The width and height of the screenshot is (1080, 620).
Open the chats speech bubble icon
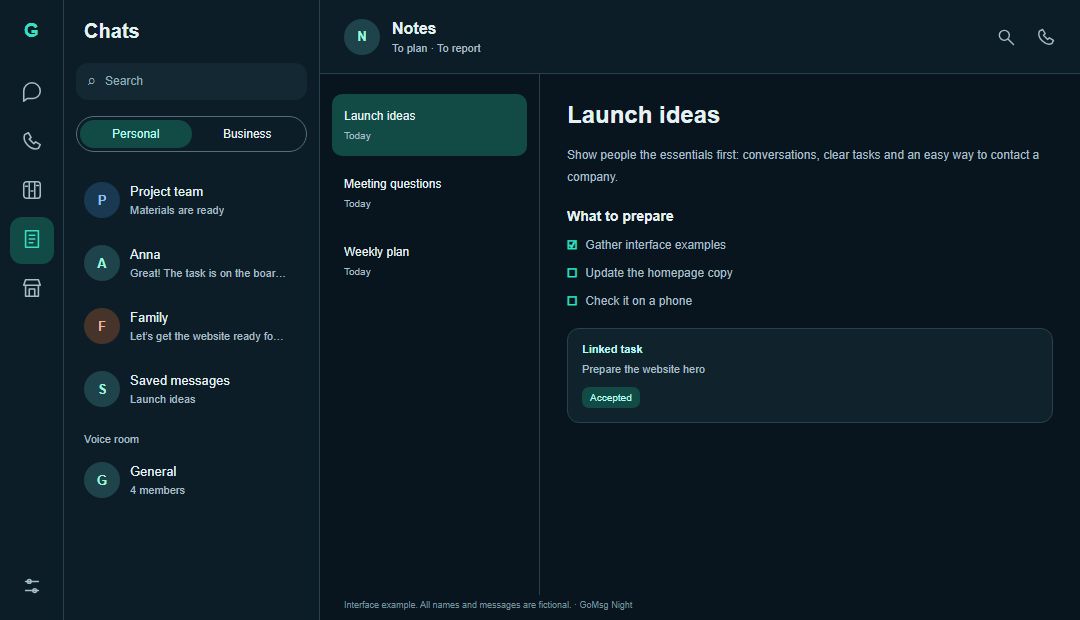32,92
